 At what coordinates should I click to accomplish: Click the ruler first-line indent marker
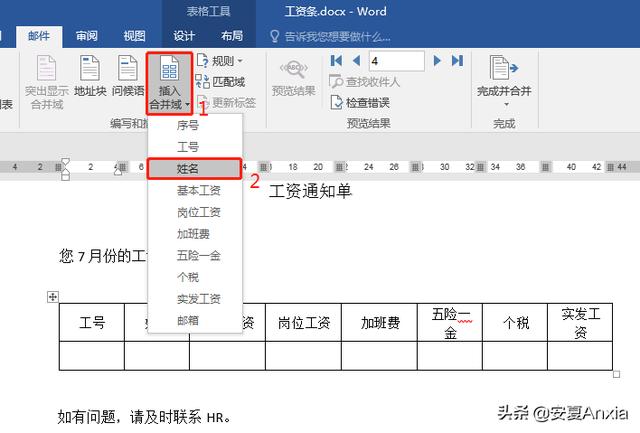pos(65,162)
